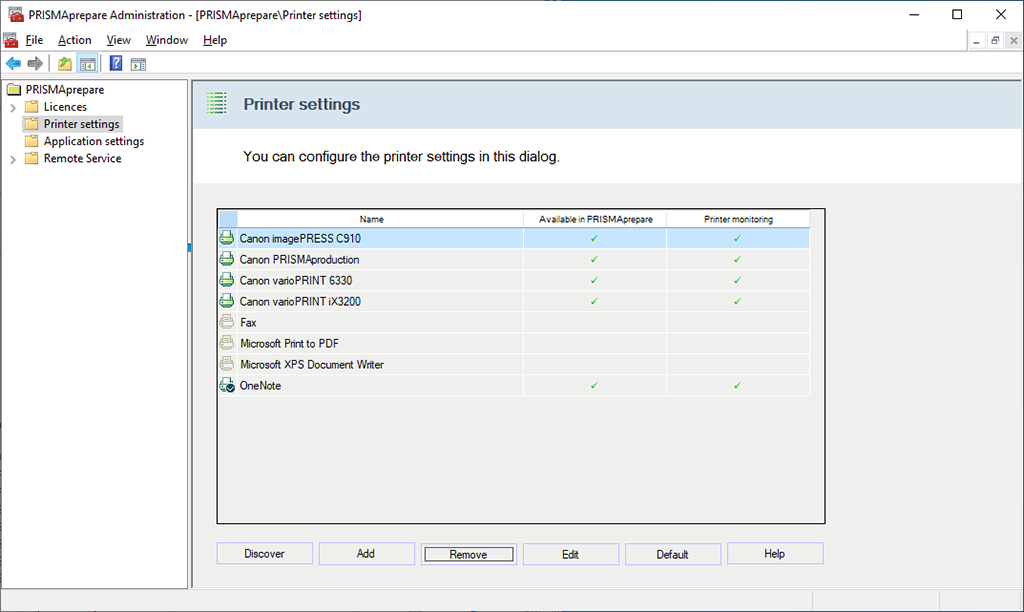Toggle the Show/Hide Action Pane icon

pyautogui.click(x=138, y=64)
